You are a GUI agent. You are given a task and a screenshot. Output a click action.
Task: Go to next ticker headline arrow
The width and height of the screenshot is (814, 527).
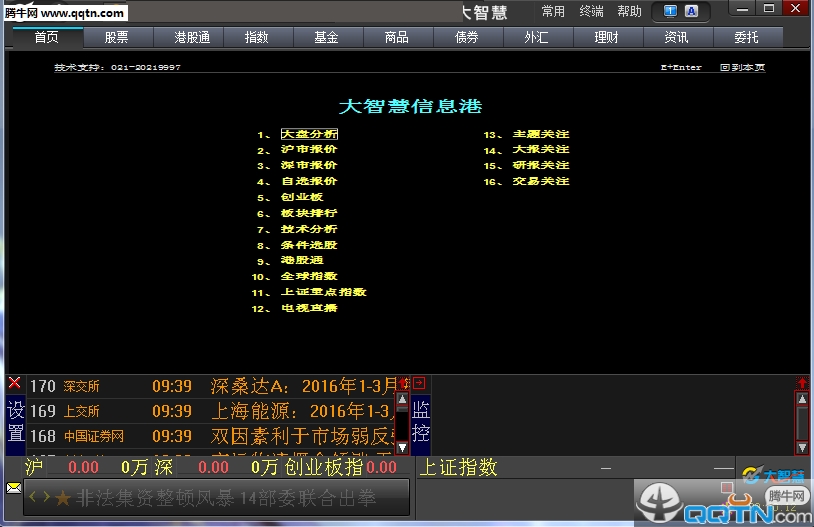pyautogui.click(x=46, y=497)
